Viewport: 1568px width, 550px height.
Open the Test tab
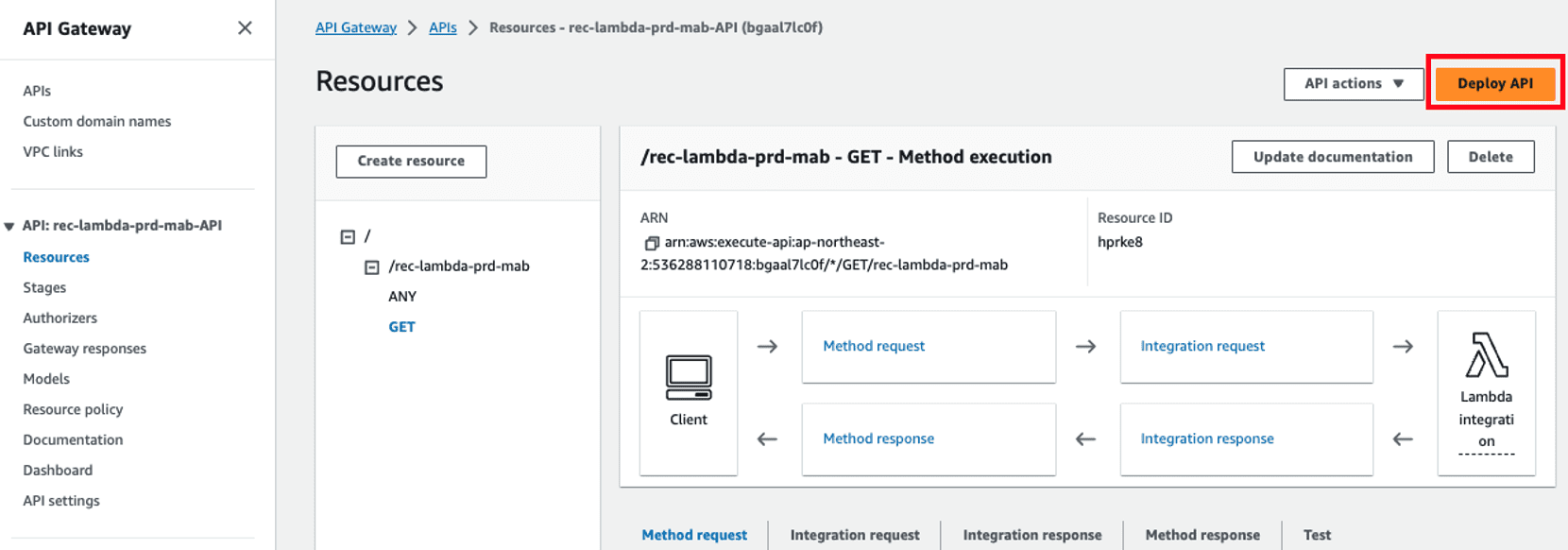click(x=1317, y=535)
